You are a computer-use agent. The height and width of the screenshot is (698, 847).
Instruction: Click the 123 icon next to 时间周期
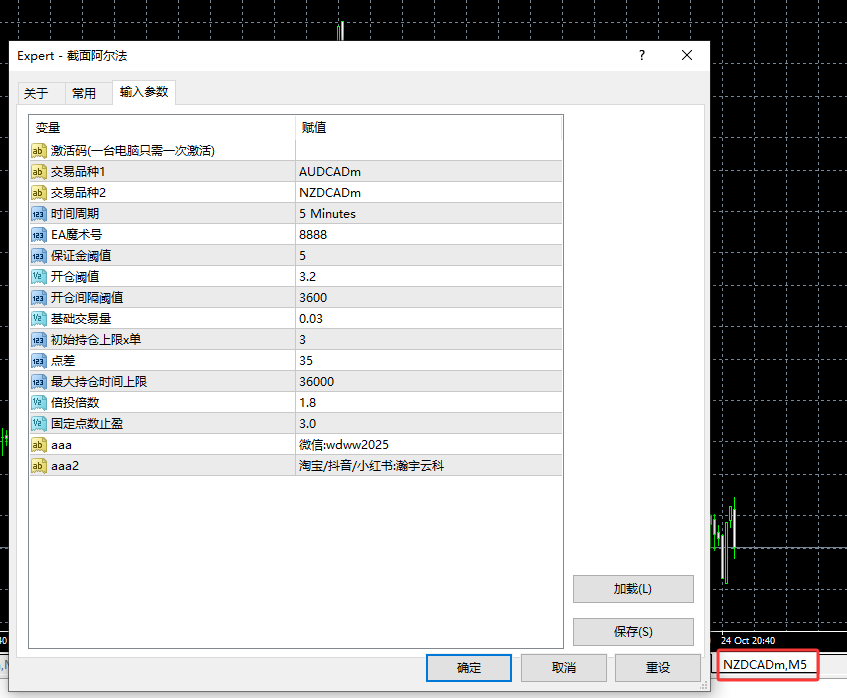click(x=38, y=214)
